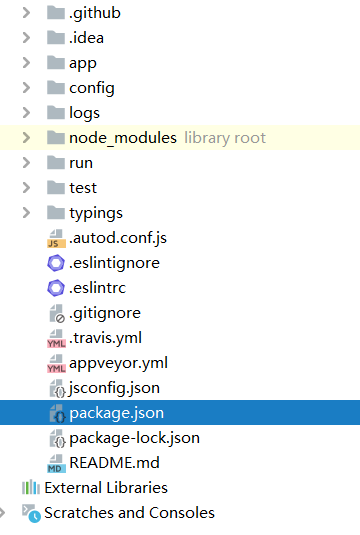Click the JSON icon of package-lock.json
Image resolution: width=360 pixels, height=535 pixels.
(57, 438)
